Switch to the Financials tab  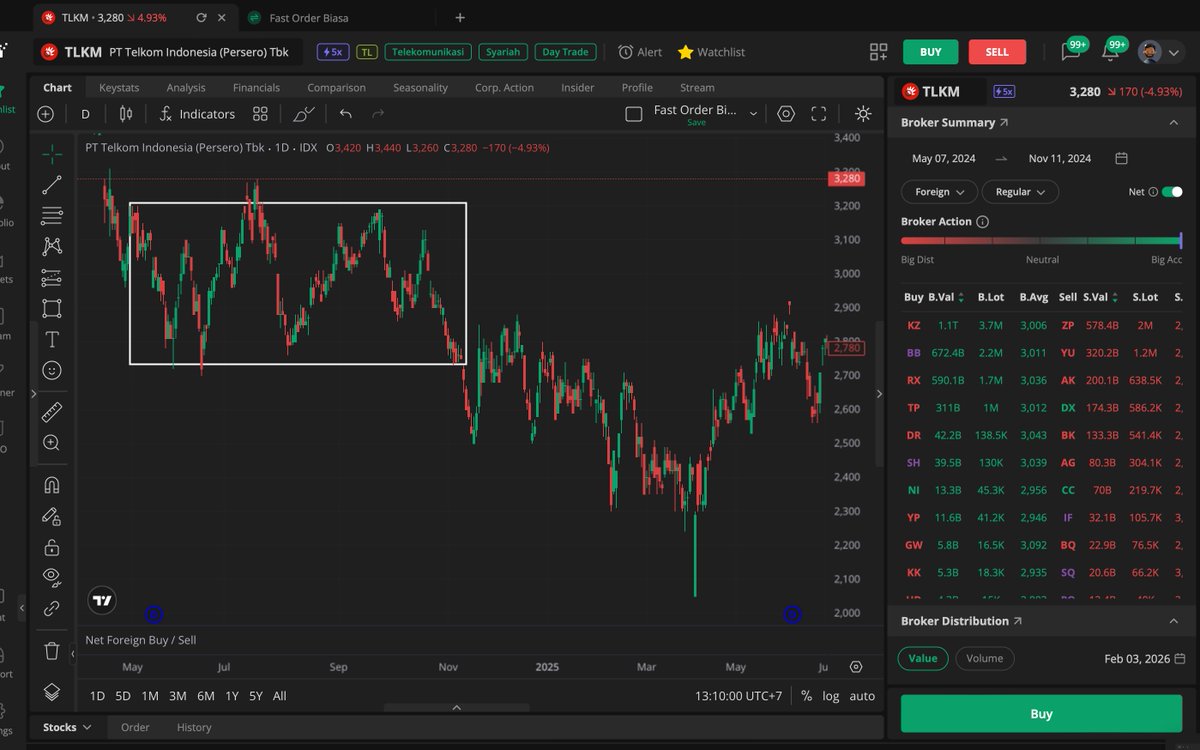pyautogui.click(x=256, y=88)
